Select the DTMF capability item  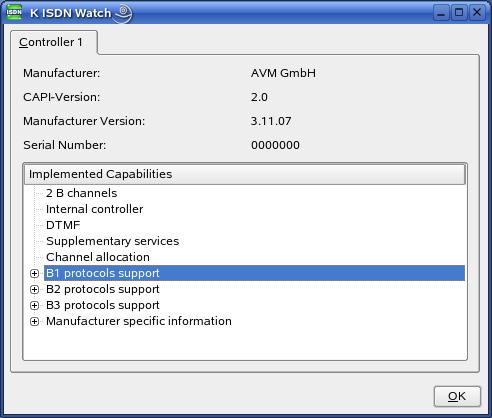click(x=63, y=225)
